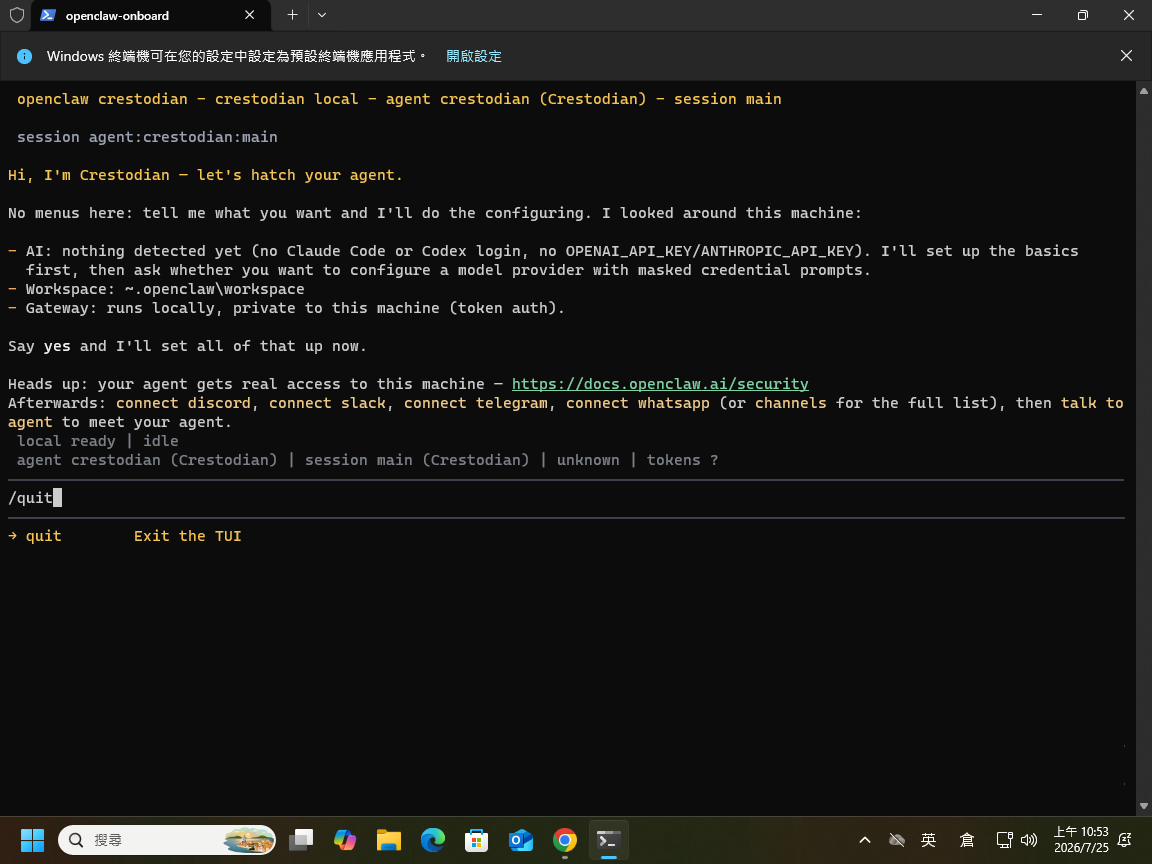
Task: Click the 'tokens ?' status entry
Action: click(683, 460)
